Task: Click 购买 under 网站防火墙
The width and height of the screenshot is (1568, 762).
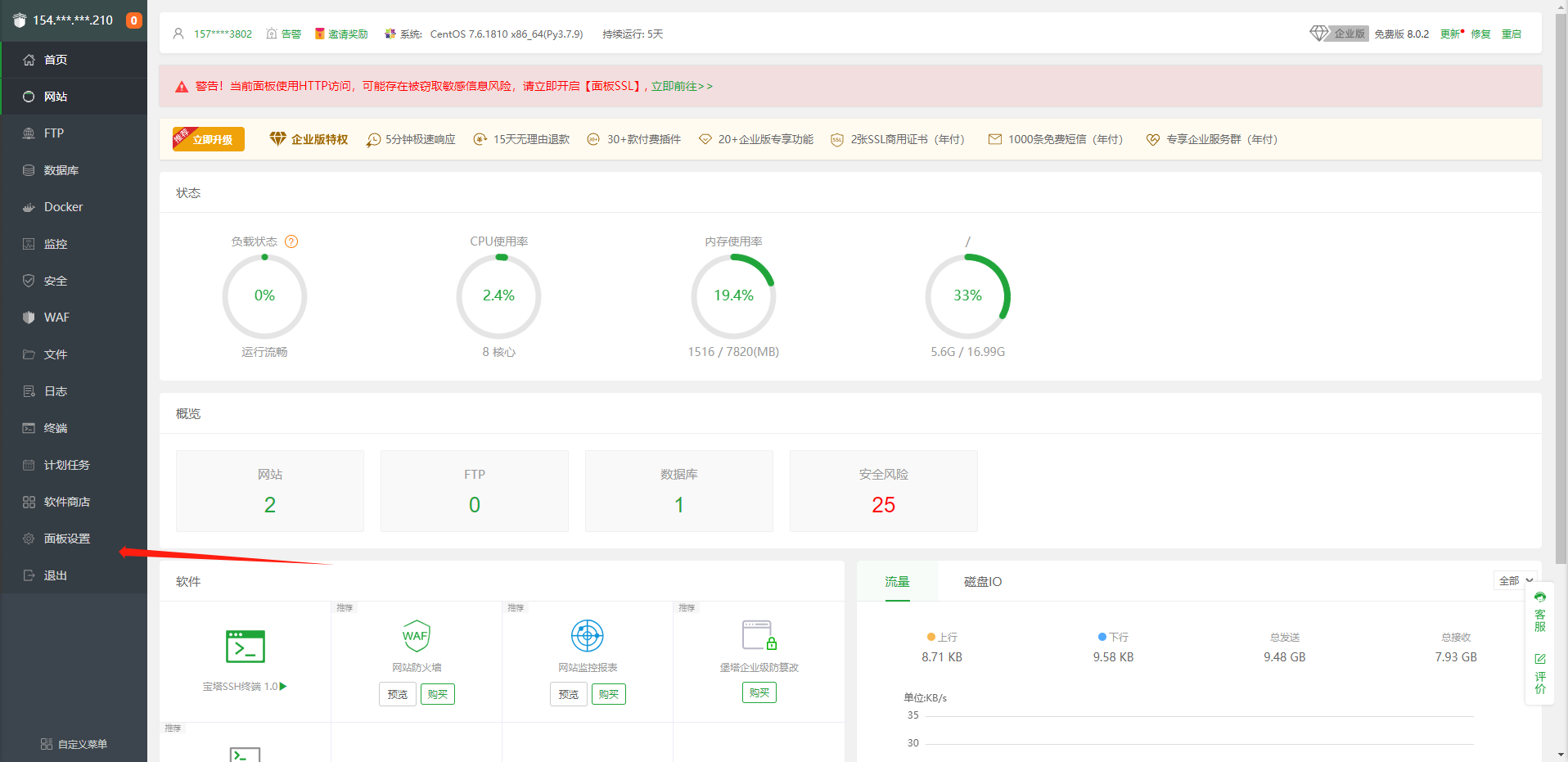Action: pos(438,694)
